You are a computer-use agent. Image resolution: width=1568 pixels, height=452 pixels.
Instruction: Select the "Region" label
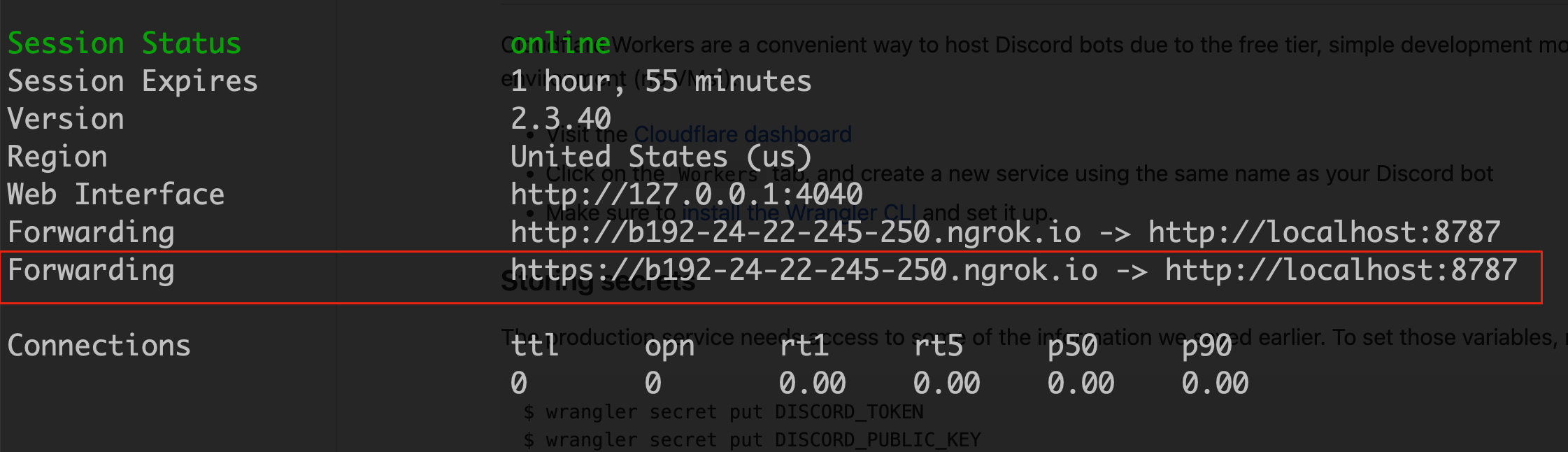pyautogui.click(x=57, y=157)
